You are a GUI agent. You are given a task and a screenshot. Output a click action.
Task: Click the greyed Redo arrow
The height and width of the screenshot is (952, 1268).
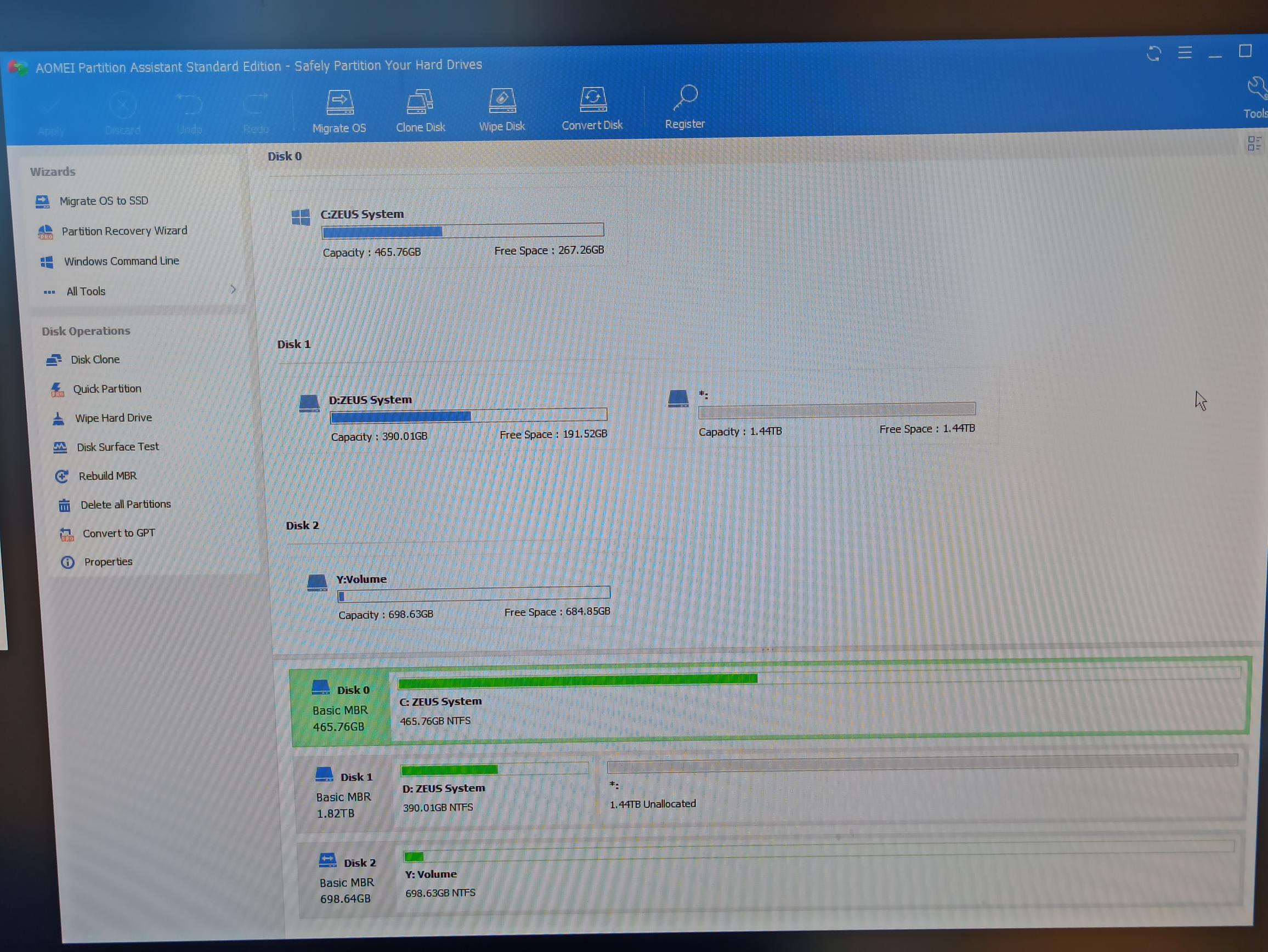[x=256, y=114]
